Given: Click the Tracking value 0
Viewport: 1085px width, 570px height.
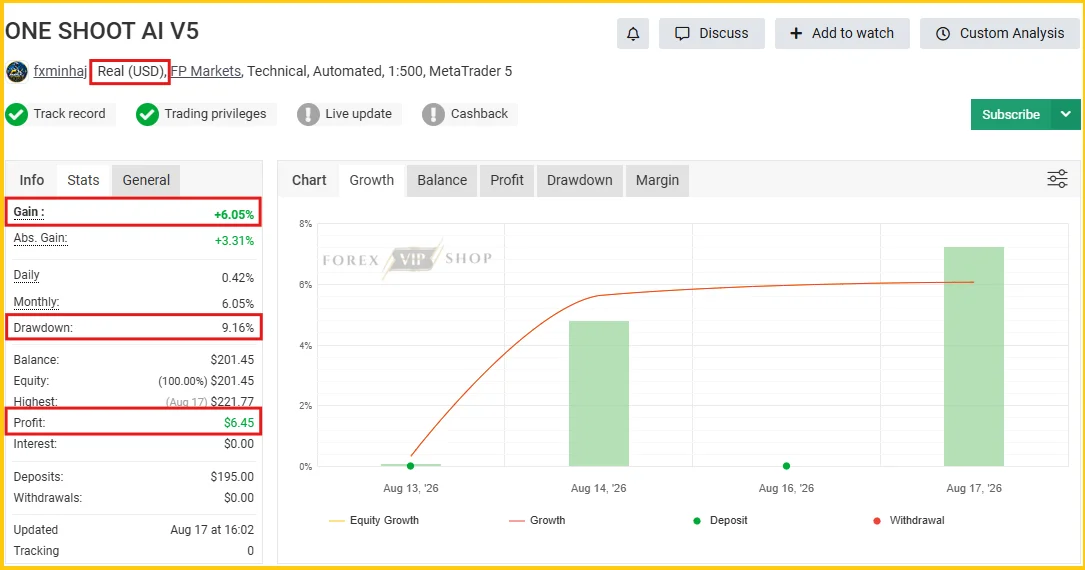Looking at the screenshot, I should (250, 551).
